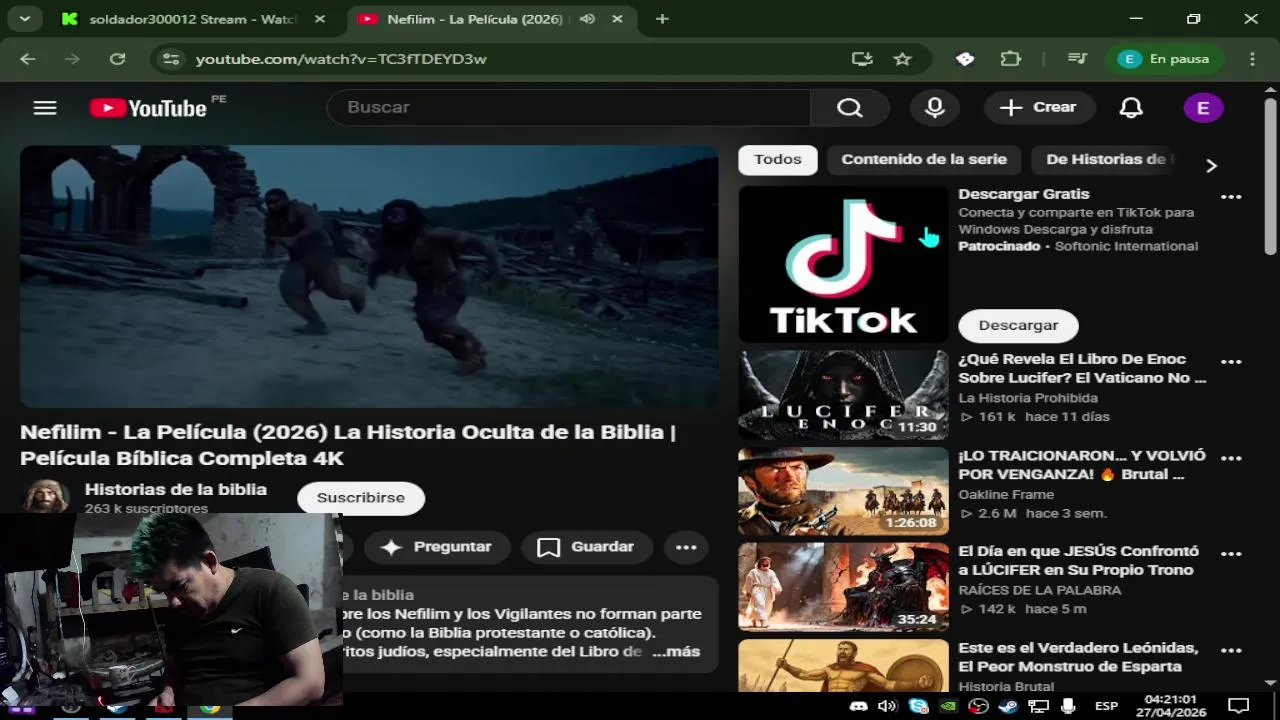Click in the Buscar search field
The width and height of the screenshot is (1280, 720).
(568, 107)
